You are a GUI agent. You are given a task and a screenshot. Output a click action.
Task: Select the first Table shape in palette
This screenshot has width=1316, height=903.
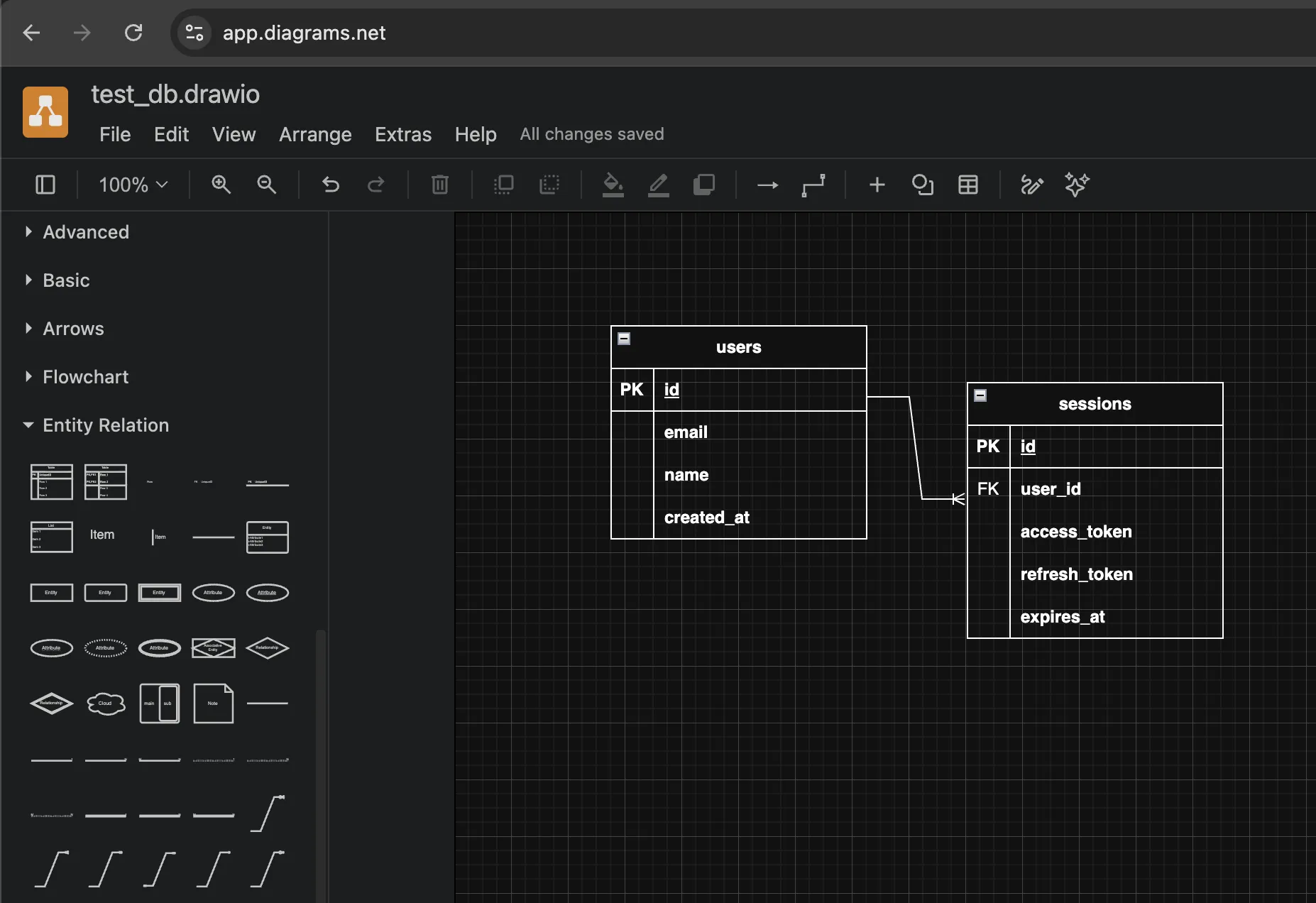coord(52,482)
